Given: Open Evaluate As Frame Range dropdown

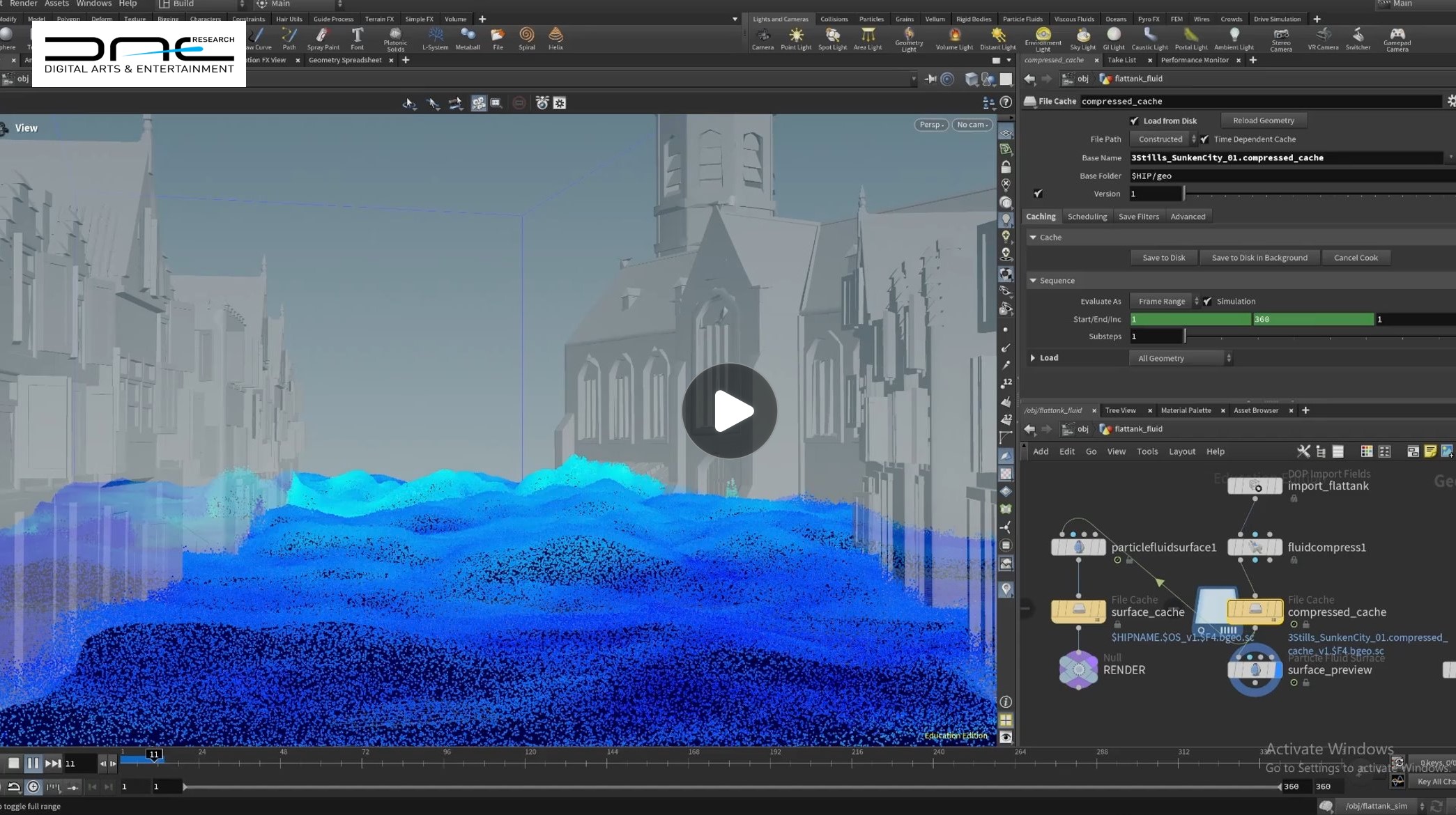Looking at the screenshot, I should [1165, 301].
